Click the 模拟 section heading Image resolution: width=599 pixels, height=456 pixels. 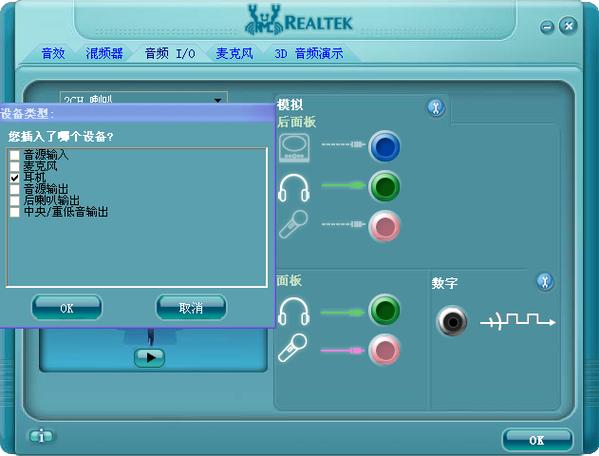pos(290,104)
